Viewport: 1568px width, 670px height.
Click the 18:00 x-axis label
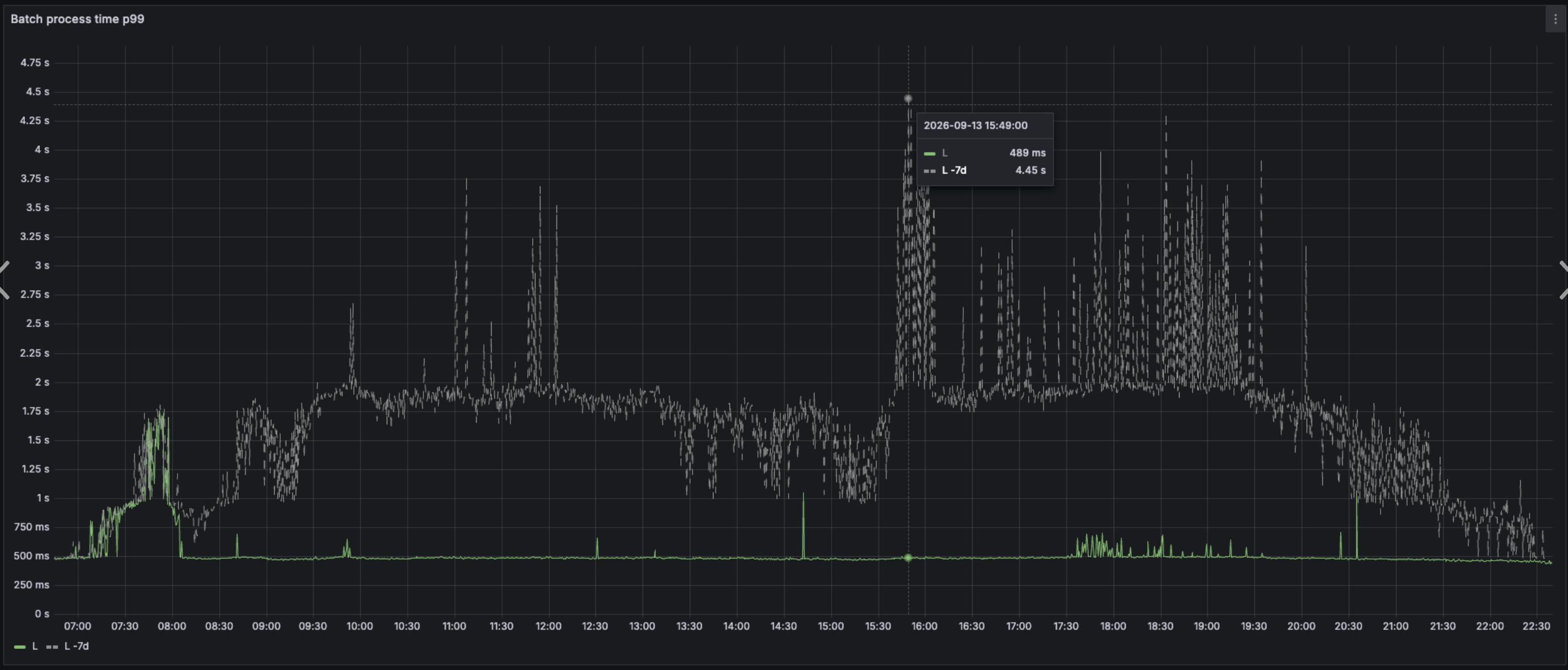pos(1112,626)
